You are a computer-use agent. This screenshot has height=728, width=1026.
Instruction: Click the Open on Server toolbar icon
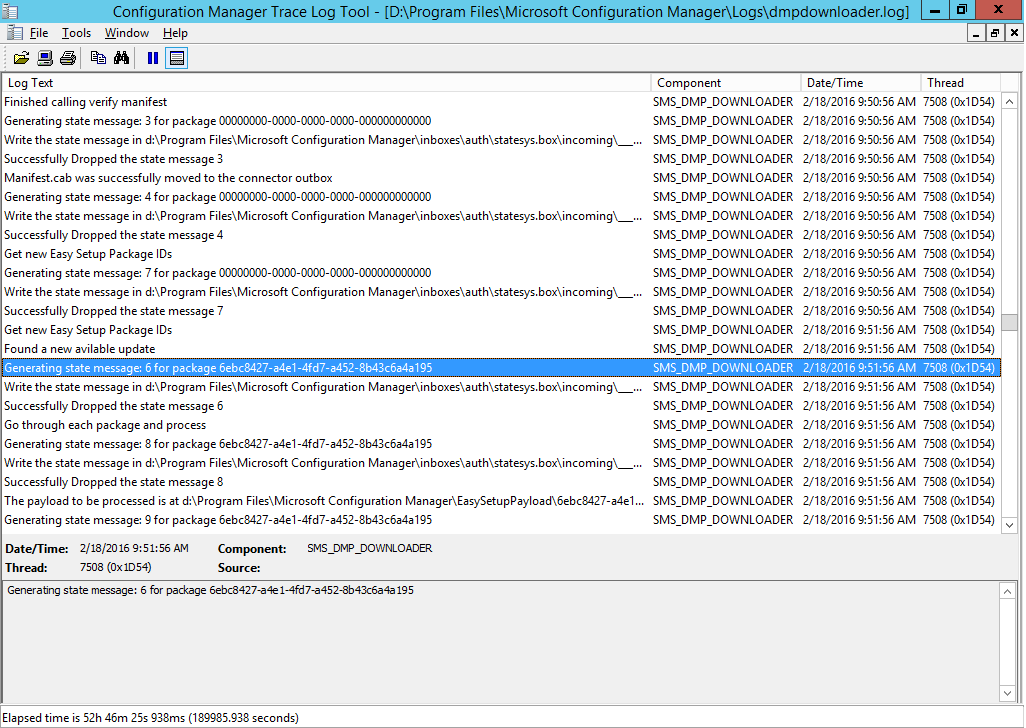[x=45, y=58]
